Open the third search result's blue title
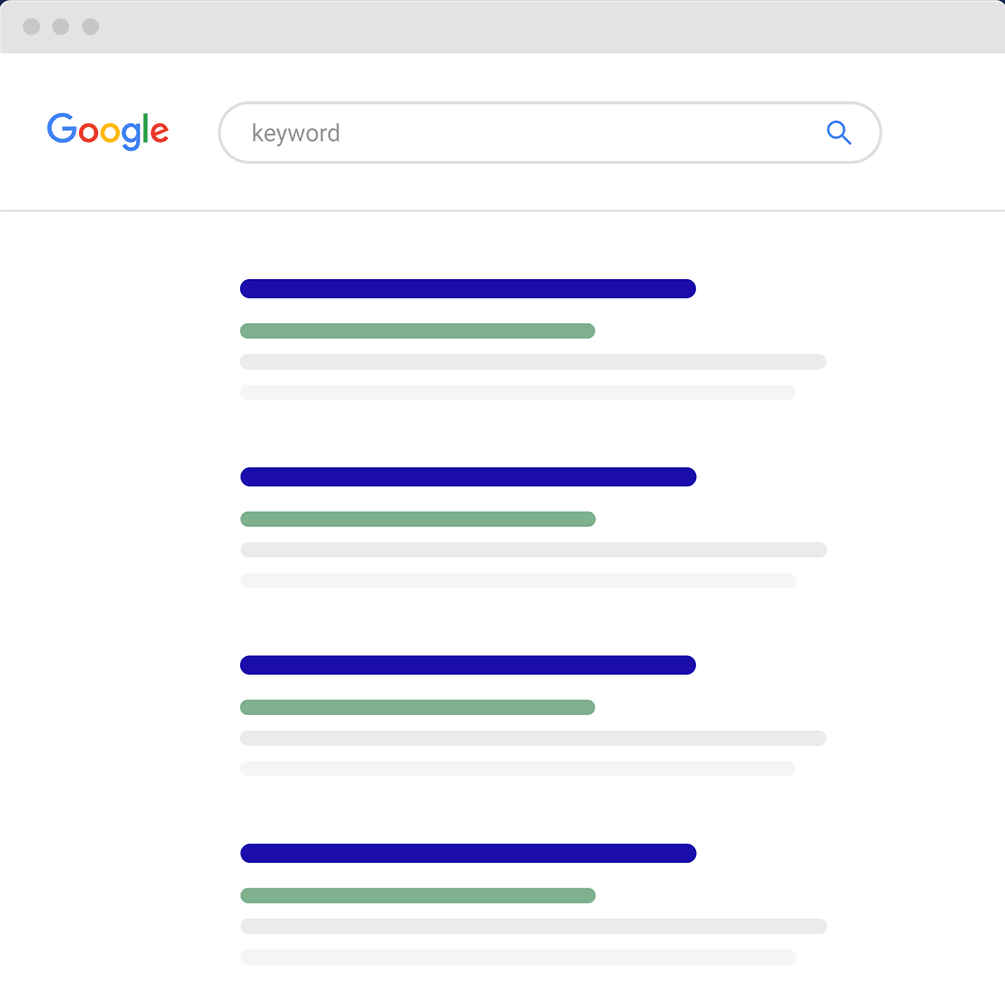This screenshot has width=1005, height=982. click(467, 665)
